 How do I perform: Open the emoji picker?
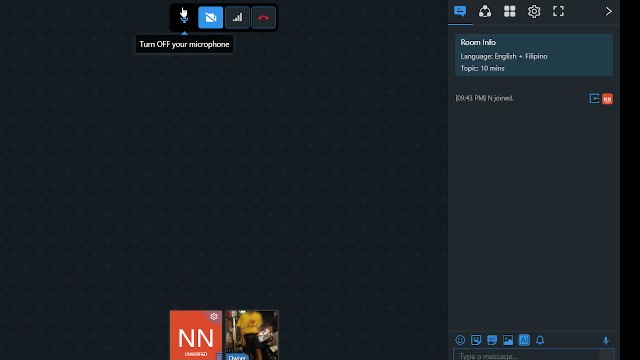point(460,340)
